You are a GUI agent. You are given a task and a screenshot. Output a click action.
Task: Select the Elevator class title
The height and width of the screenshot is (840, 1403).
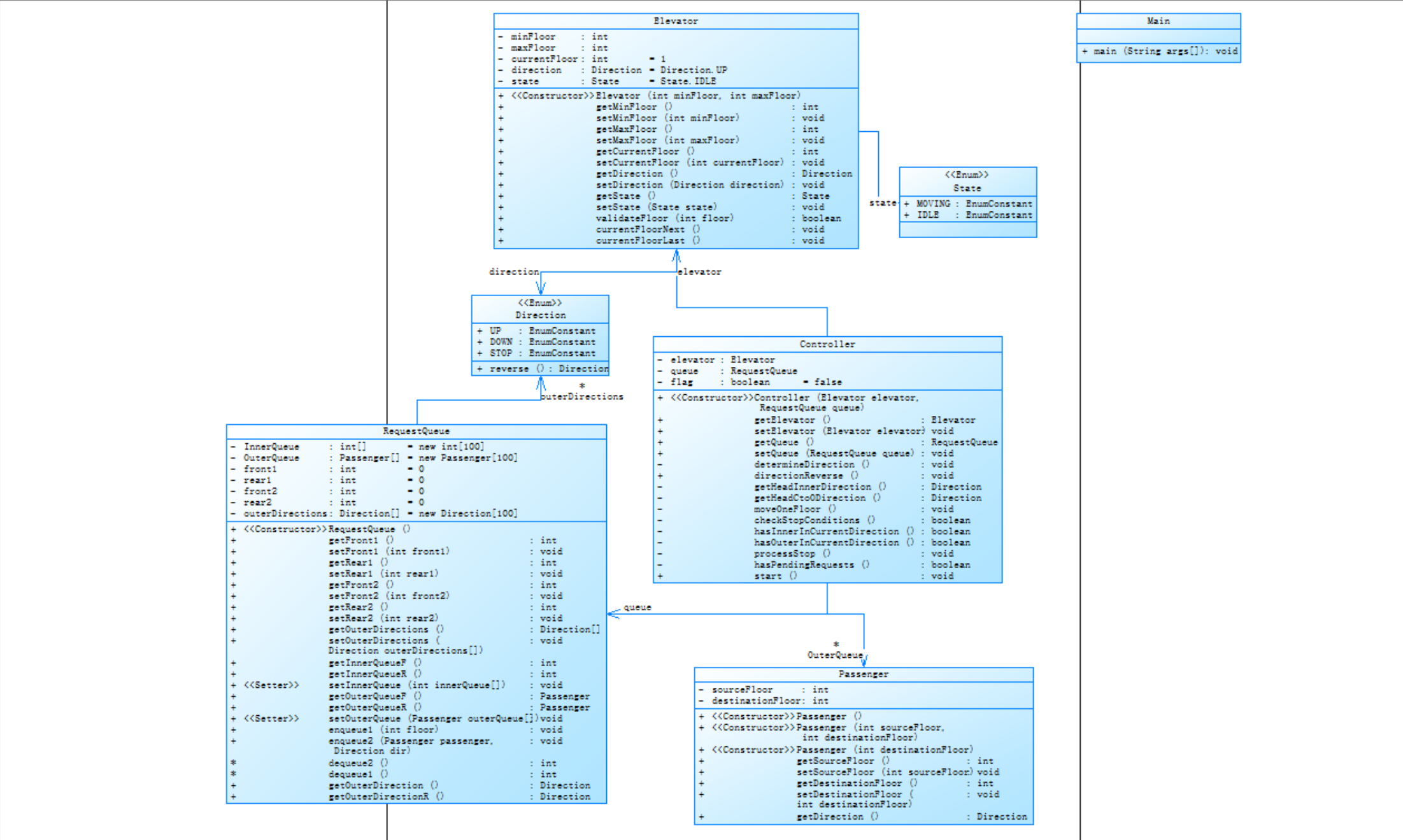(x=675, y=21)
